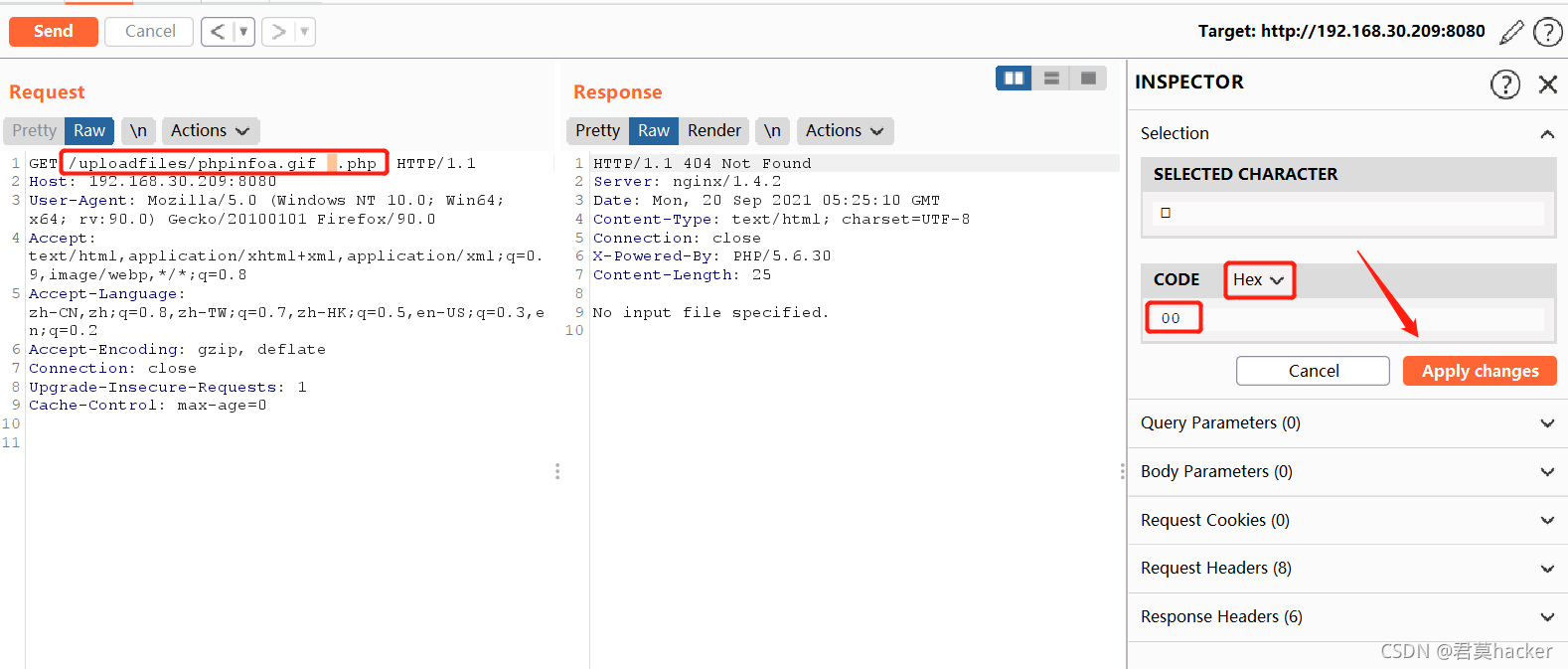Image resolution: width=1568 pixels, height=669 pixels.
Task: Switch to top-bottom split layout icon
Action: [x=1051, y=78]
